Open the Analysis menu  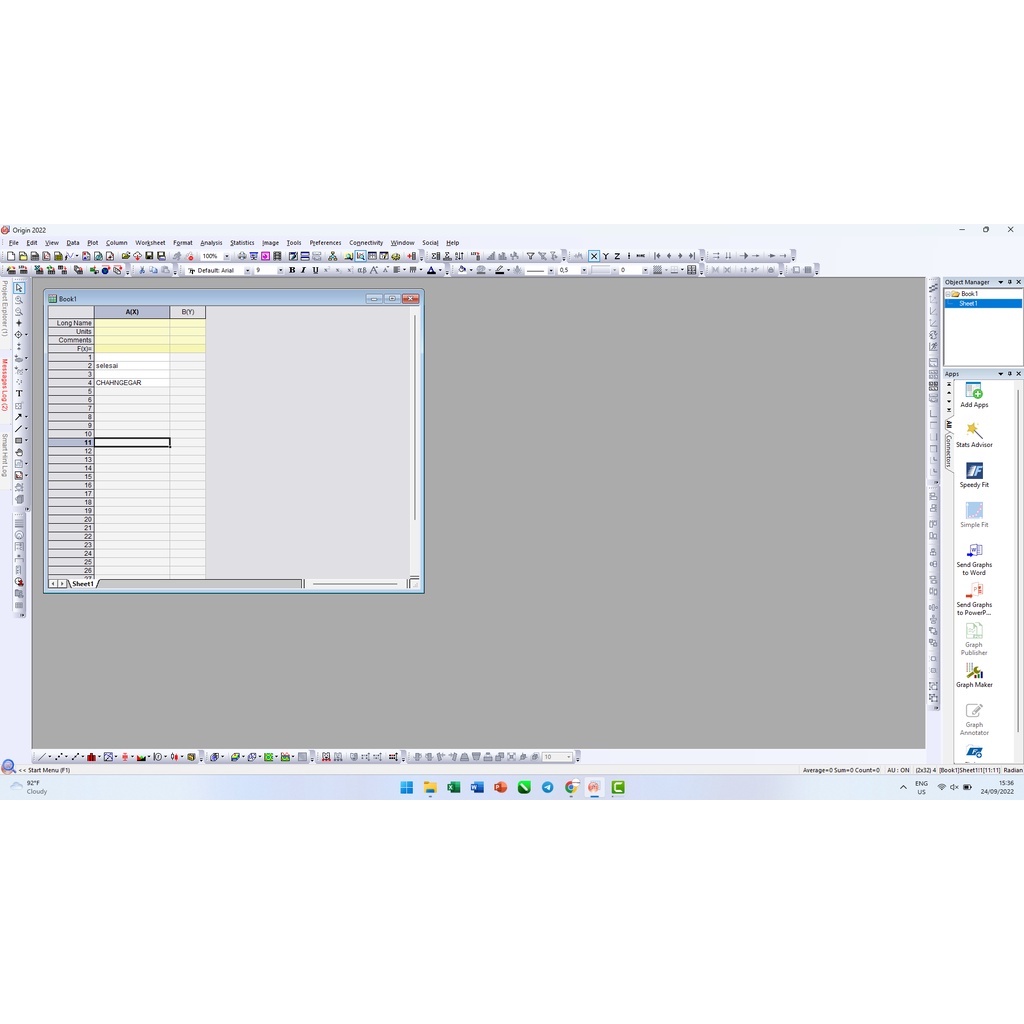tap(211, 243)
